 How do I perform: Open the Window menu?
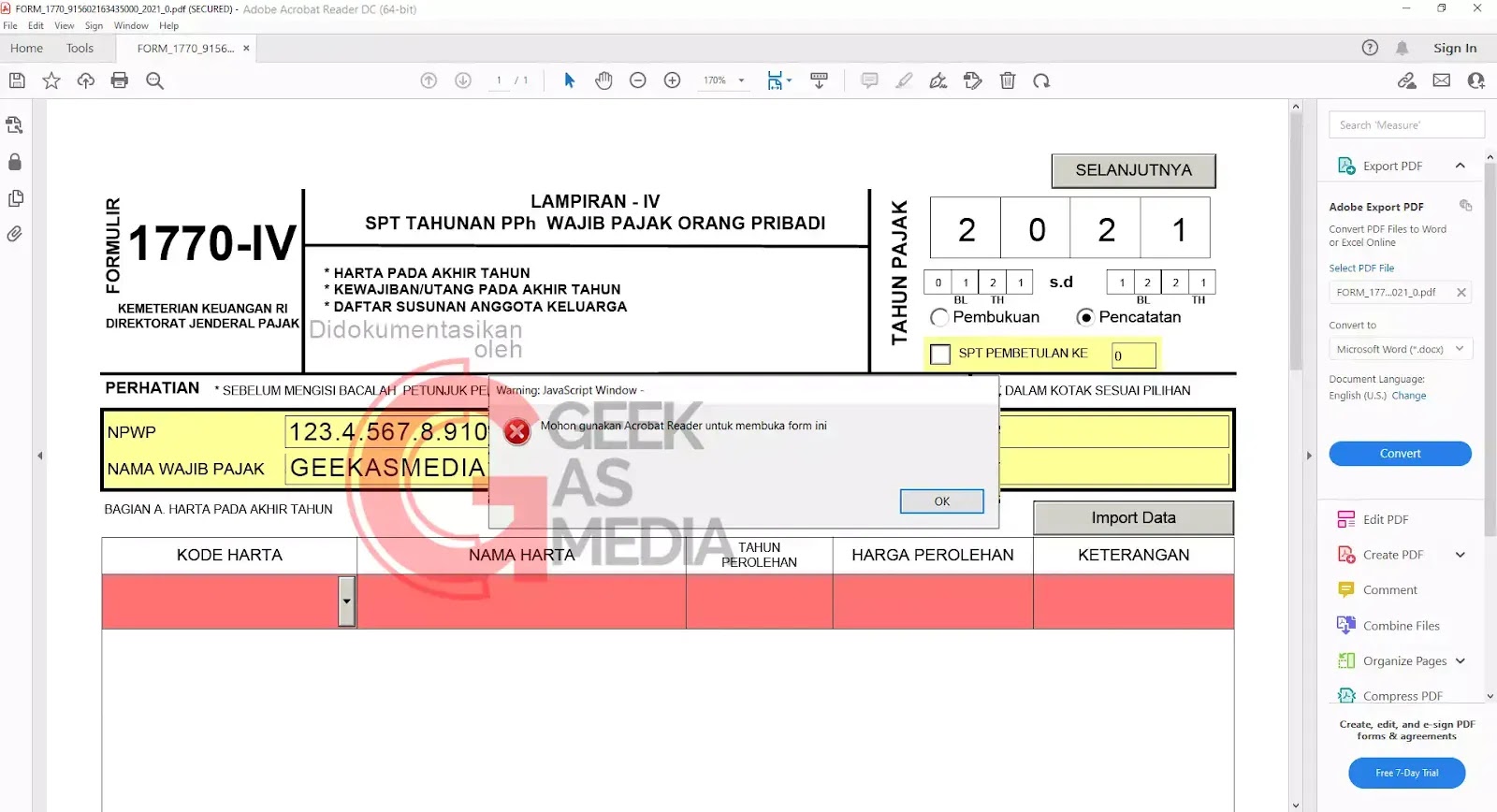point(131,26)
